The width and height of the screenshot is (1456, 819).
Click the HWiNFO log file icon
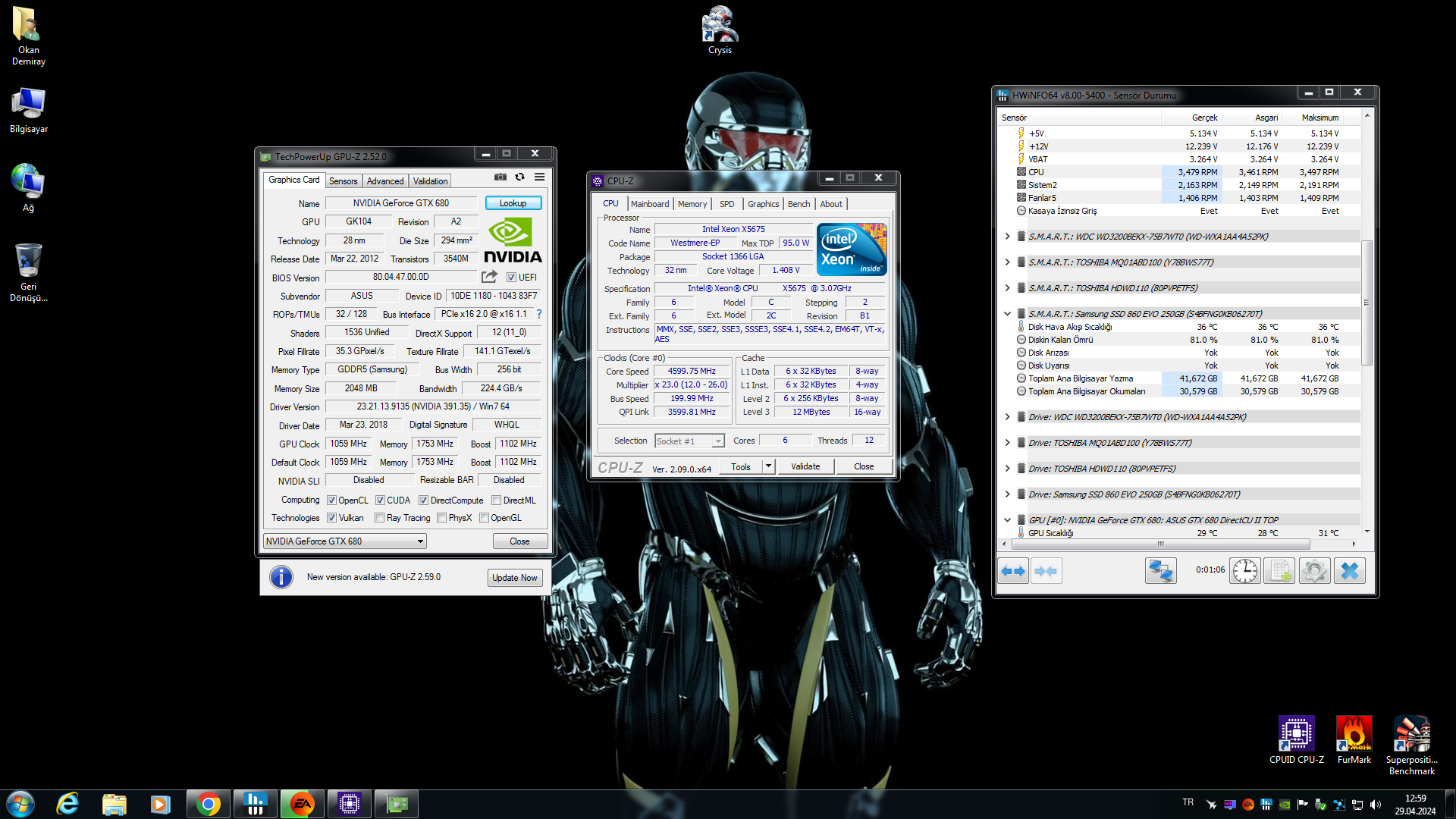click(x=1280, y=571)
